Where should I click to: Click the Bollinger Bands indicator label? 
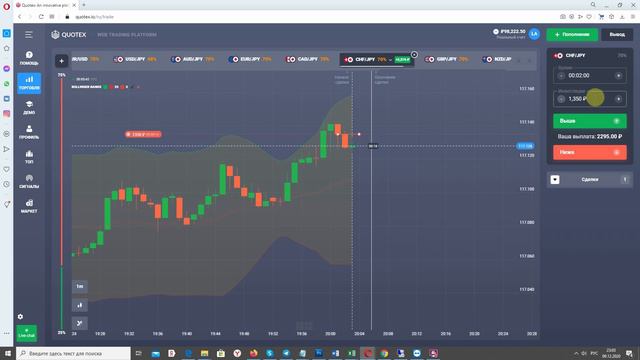(87, 87)
